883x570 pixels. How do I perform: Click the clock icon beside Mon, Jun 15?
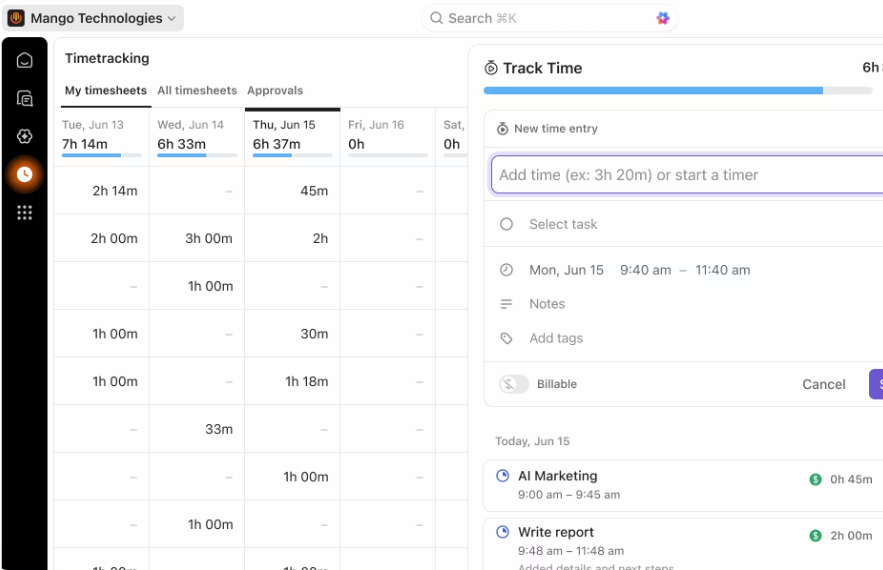(506, 270)
